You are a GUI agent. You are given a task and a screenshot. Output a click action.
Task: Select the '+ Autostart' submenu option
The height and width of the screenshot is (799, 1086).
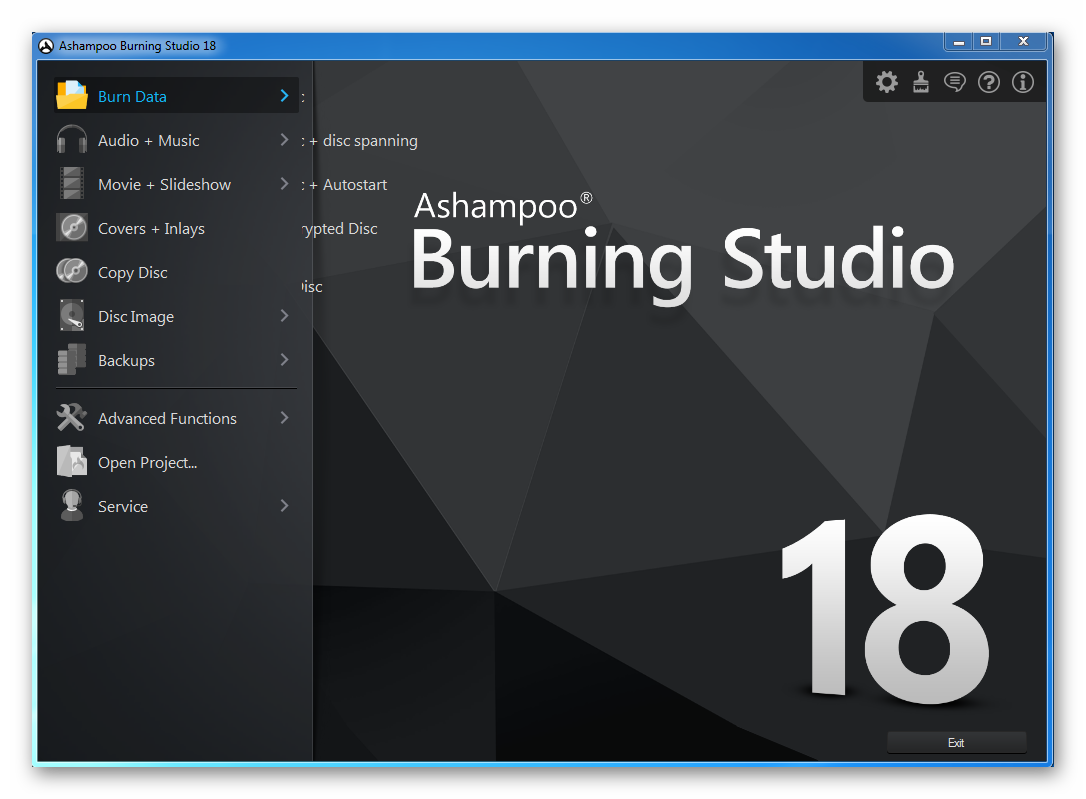coord(348,184)
